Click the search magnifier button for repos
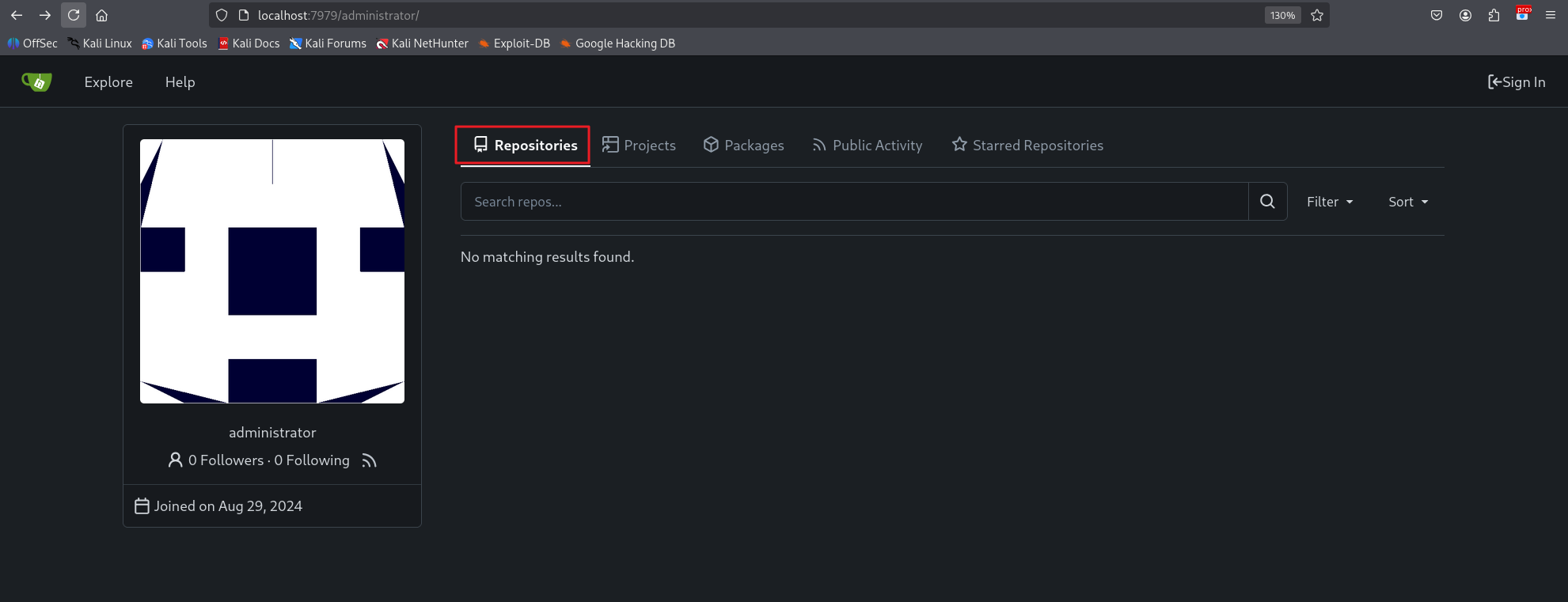Image resolution: width=1568 pixels, height=602 pixels. click(x=1267, y=202)
